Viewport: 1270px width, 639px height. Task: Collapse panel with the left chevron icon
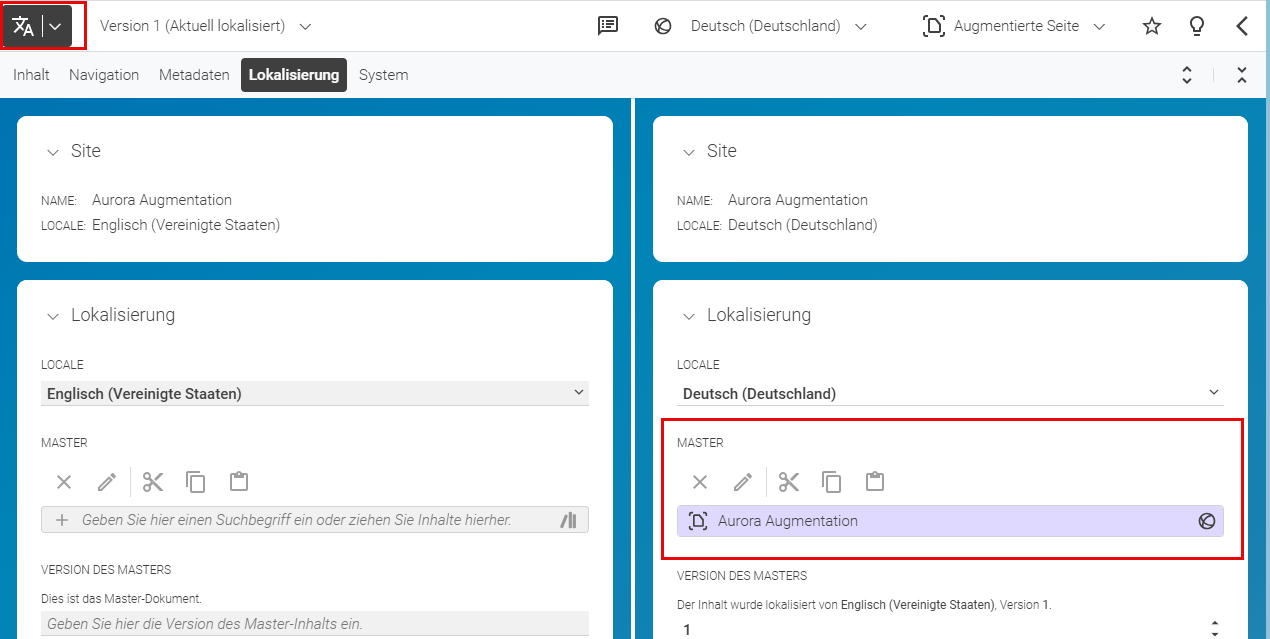tap(1242, 26)
